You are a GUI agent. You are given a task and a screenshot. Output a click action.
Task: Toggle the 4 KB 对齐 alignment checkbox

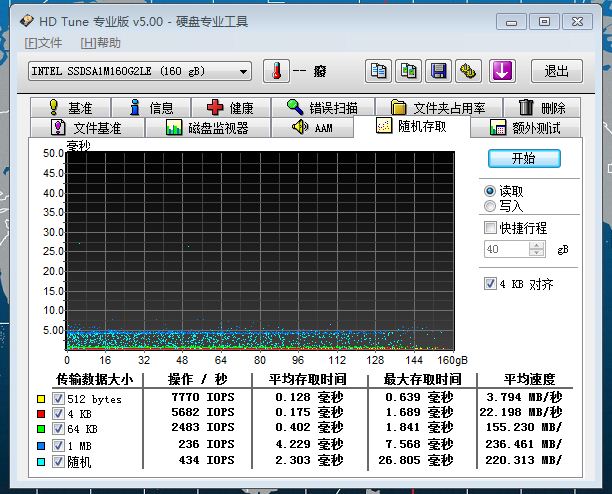coord(490,283)
